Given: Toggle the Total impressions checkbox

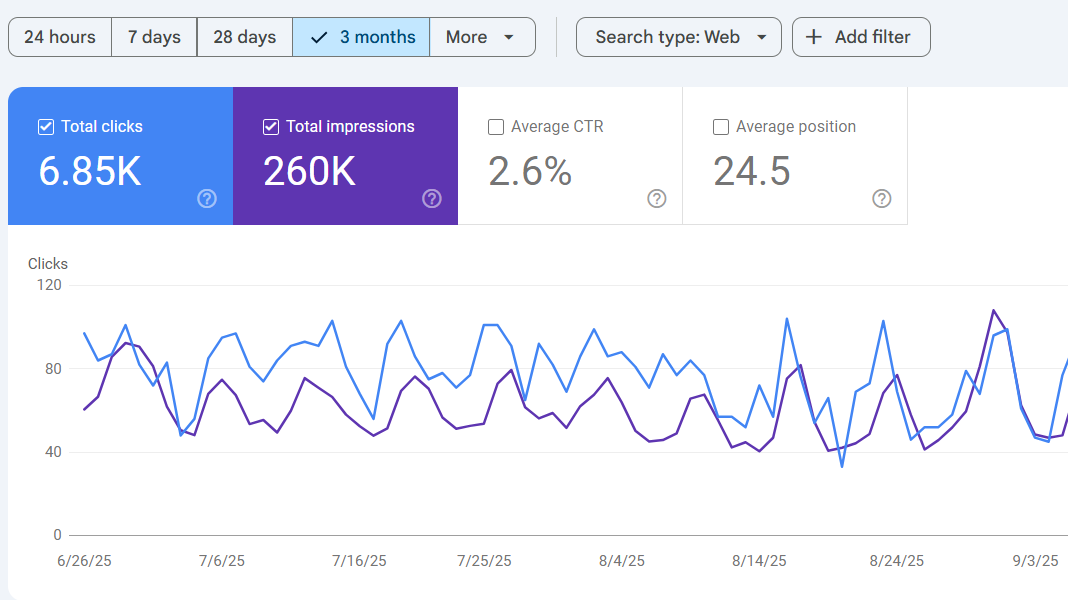Looking at the screenshot, I should 270,127.
